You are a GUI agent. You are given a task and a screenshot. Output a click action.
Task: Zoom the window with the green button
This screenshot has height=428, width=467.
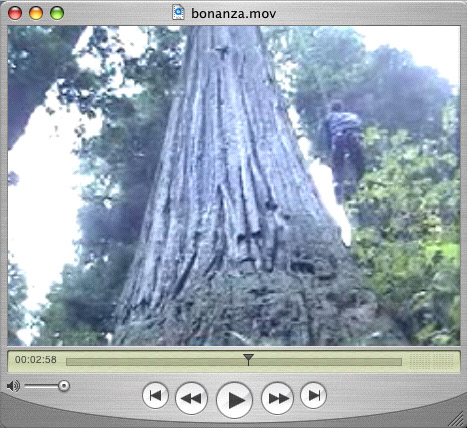(57, 13)
